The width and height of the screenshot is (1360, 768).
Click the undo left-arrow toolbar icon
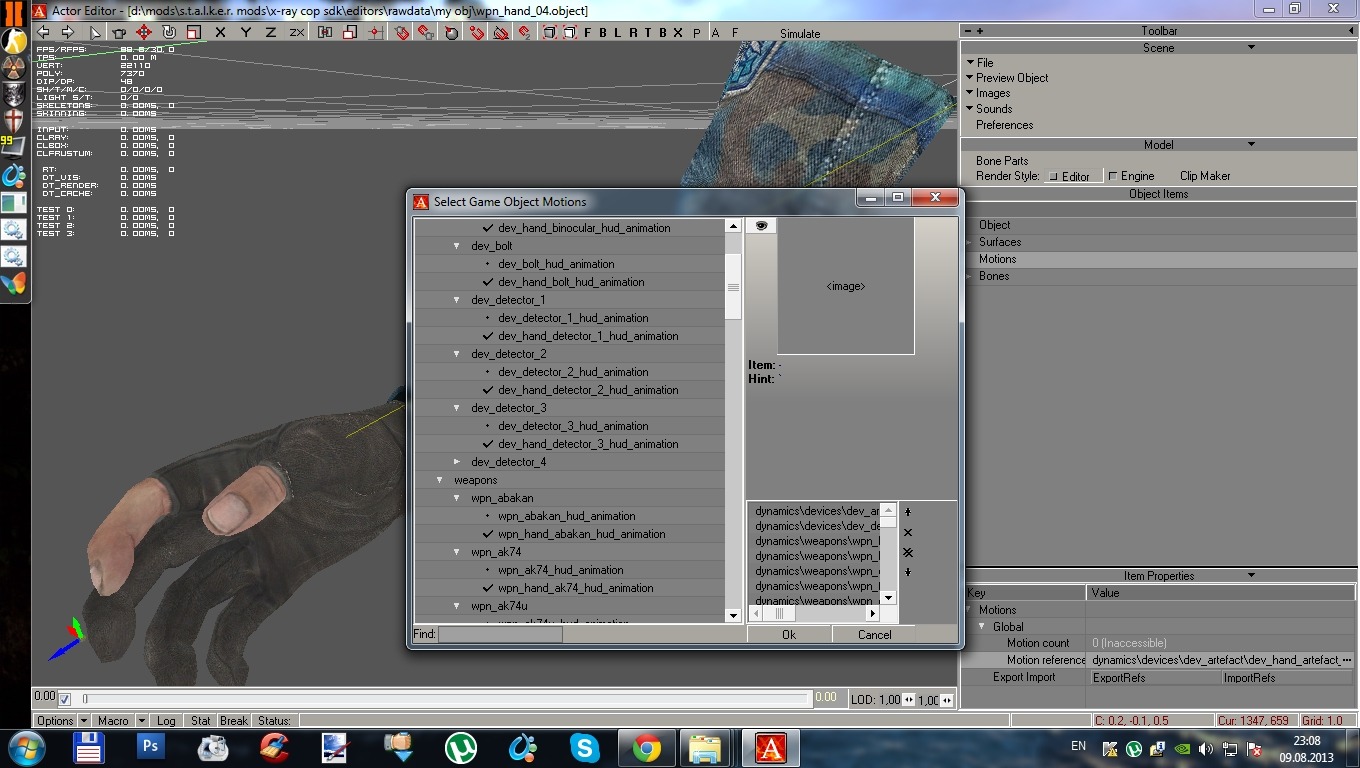click(43, 32)
